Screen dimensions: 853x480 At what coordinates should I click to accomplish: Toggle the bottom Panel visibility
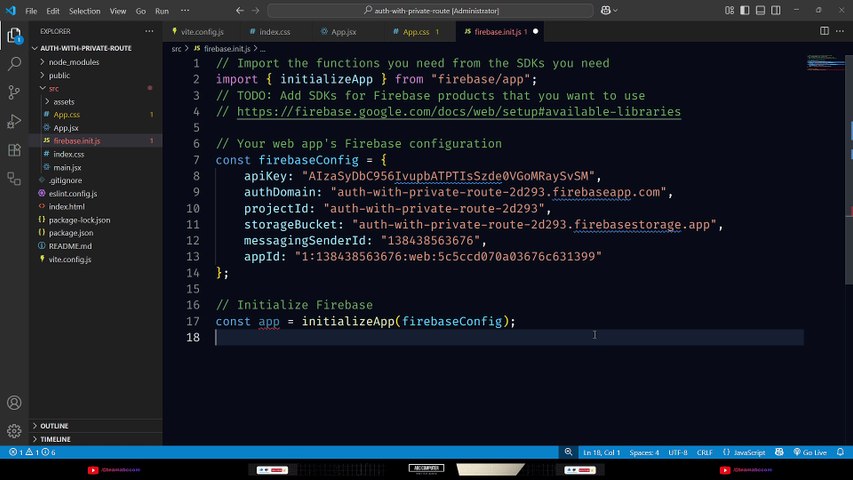pos(761,10)
